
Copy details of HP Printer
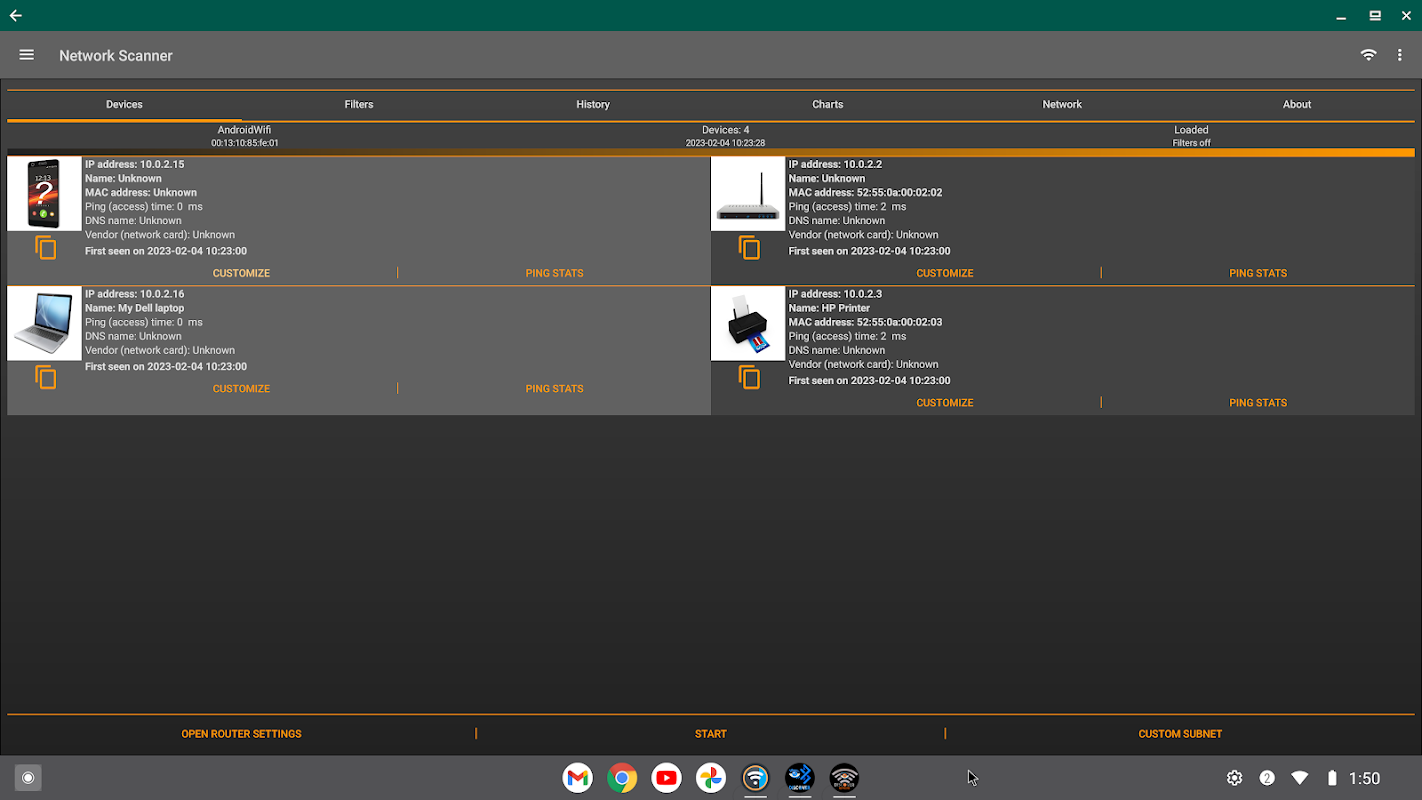[x=749, y=376]
